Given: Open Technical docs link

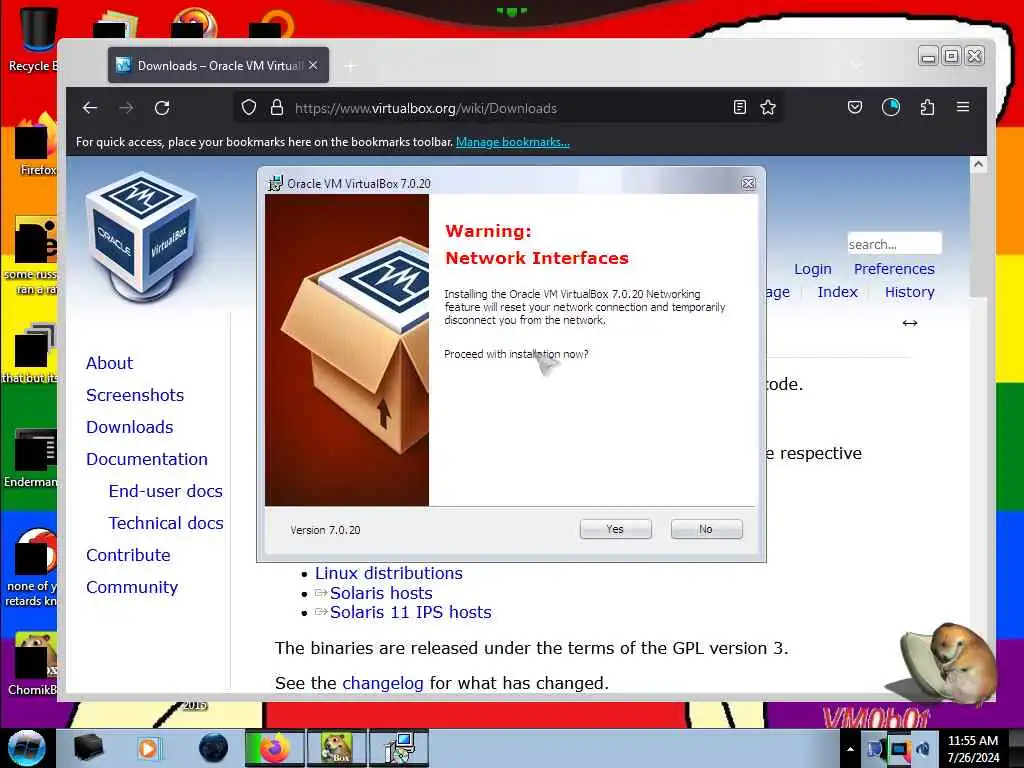Looking at the screenshot, I should 166,523.
